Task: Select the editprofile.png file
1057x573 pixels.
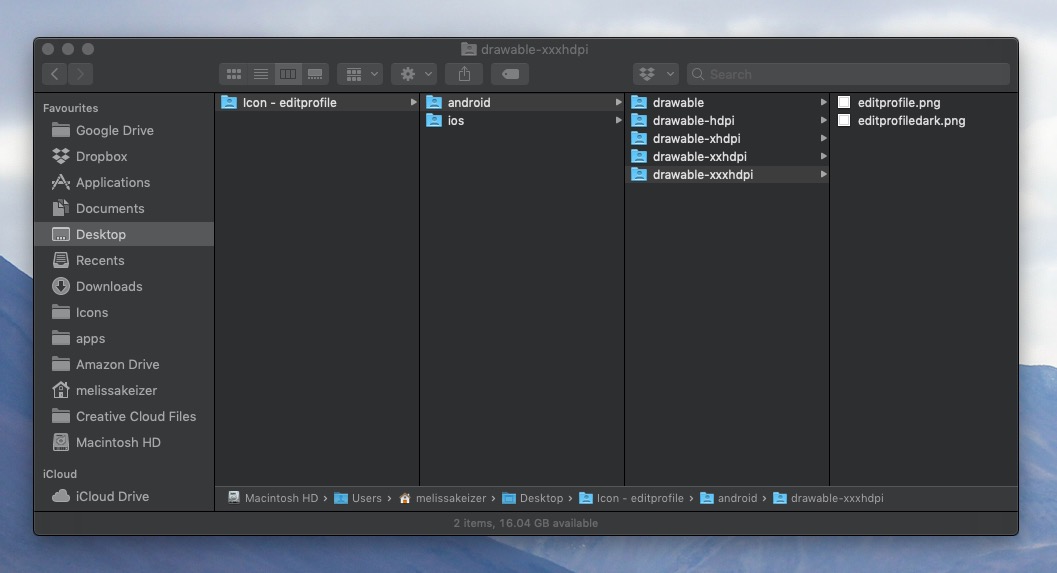Action: click(x=924, y=102)
